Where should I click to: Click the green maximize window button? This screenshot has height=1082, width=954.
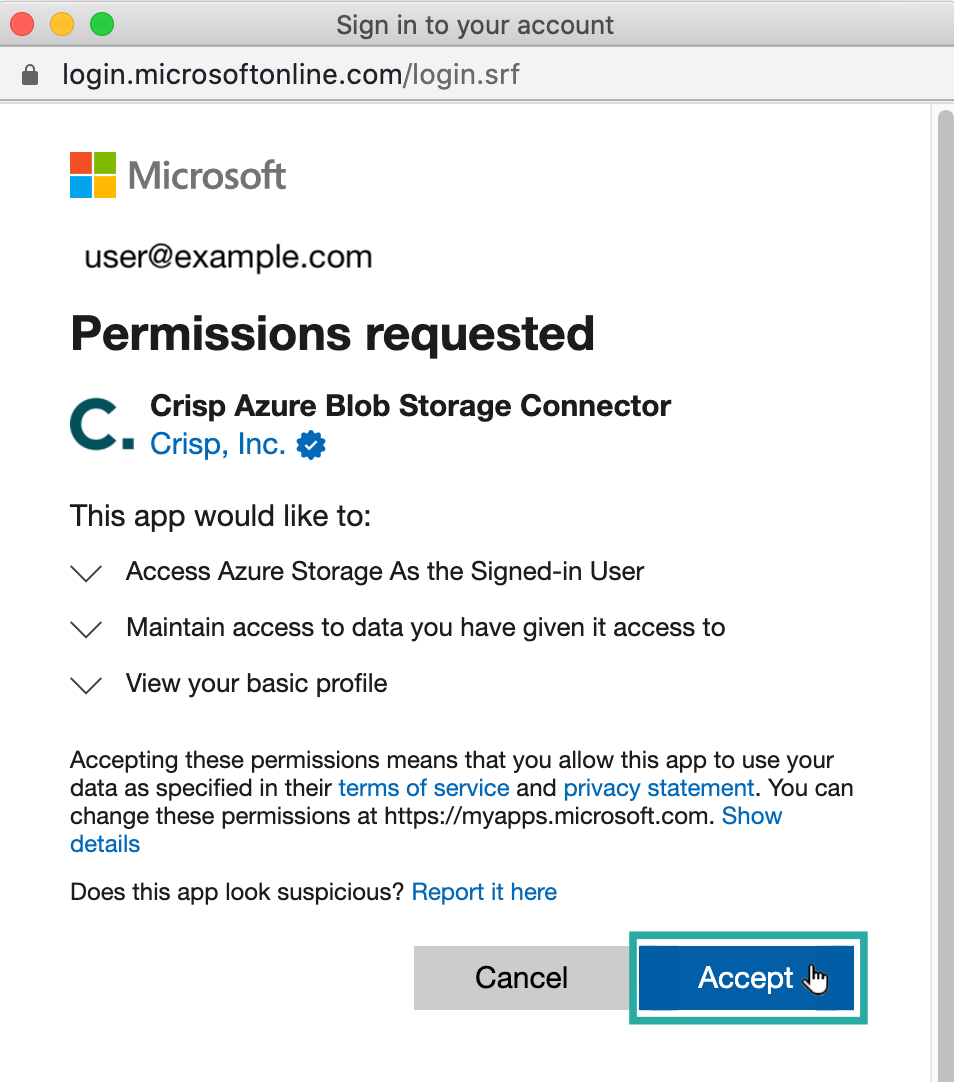102,24
